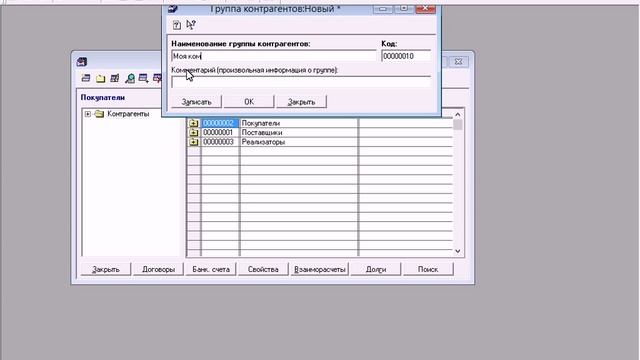640x360 pixels.
Task: Click the group dialog title bar icon
Action: click(173, 9)
